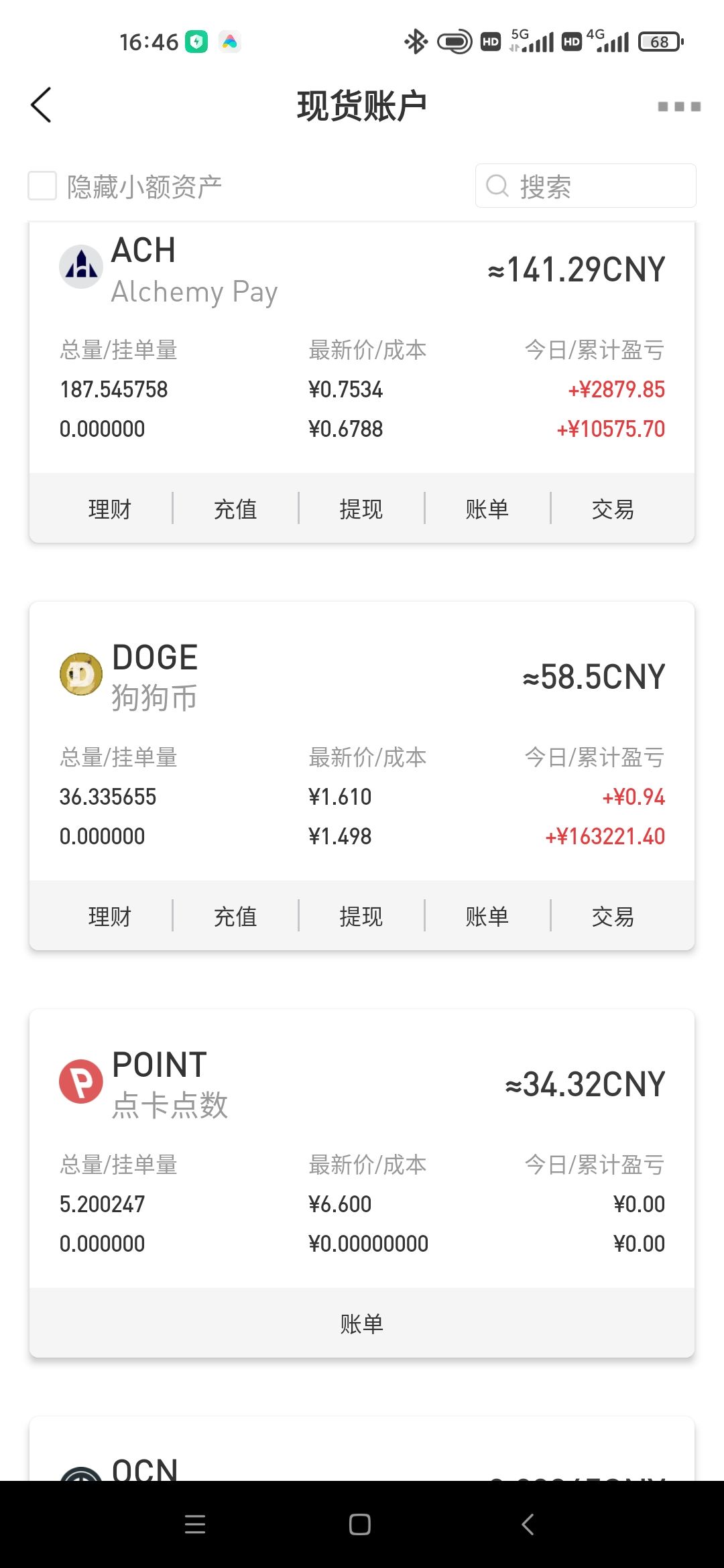This screenshot has width=724, height=1568.
Task: Tap the Android recent apps navigation icon
Action: [x=195, y=1524]
